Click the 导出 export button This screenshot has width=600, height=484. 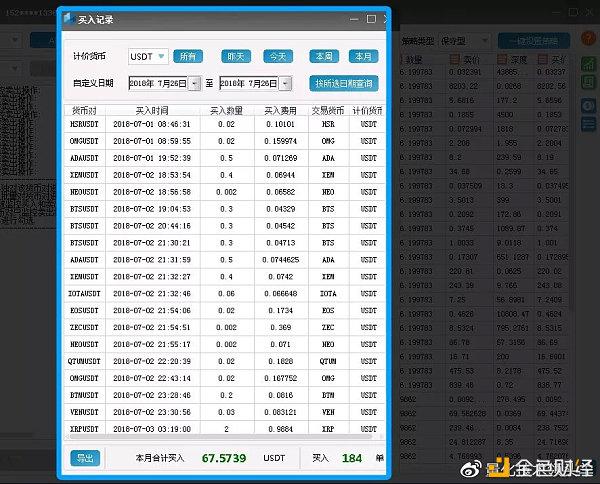[x=85, y=458]
